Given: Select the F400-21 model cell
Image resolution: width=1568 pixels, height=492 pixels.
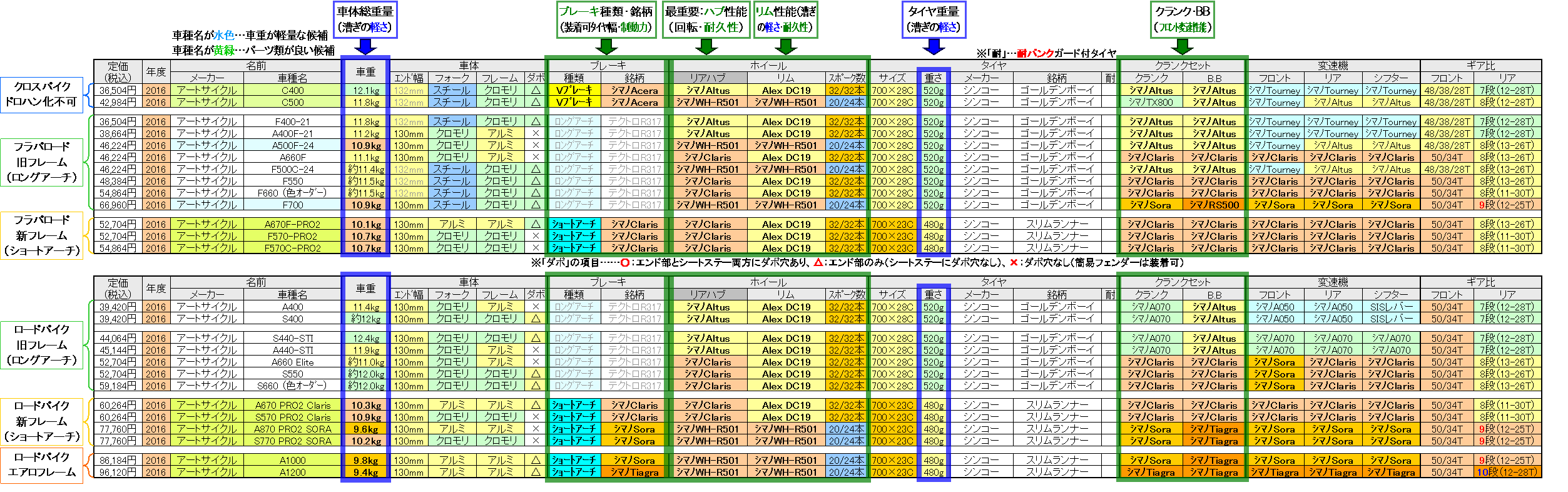Looking at the screenshot, I should point(292,121).
